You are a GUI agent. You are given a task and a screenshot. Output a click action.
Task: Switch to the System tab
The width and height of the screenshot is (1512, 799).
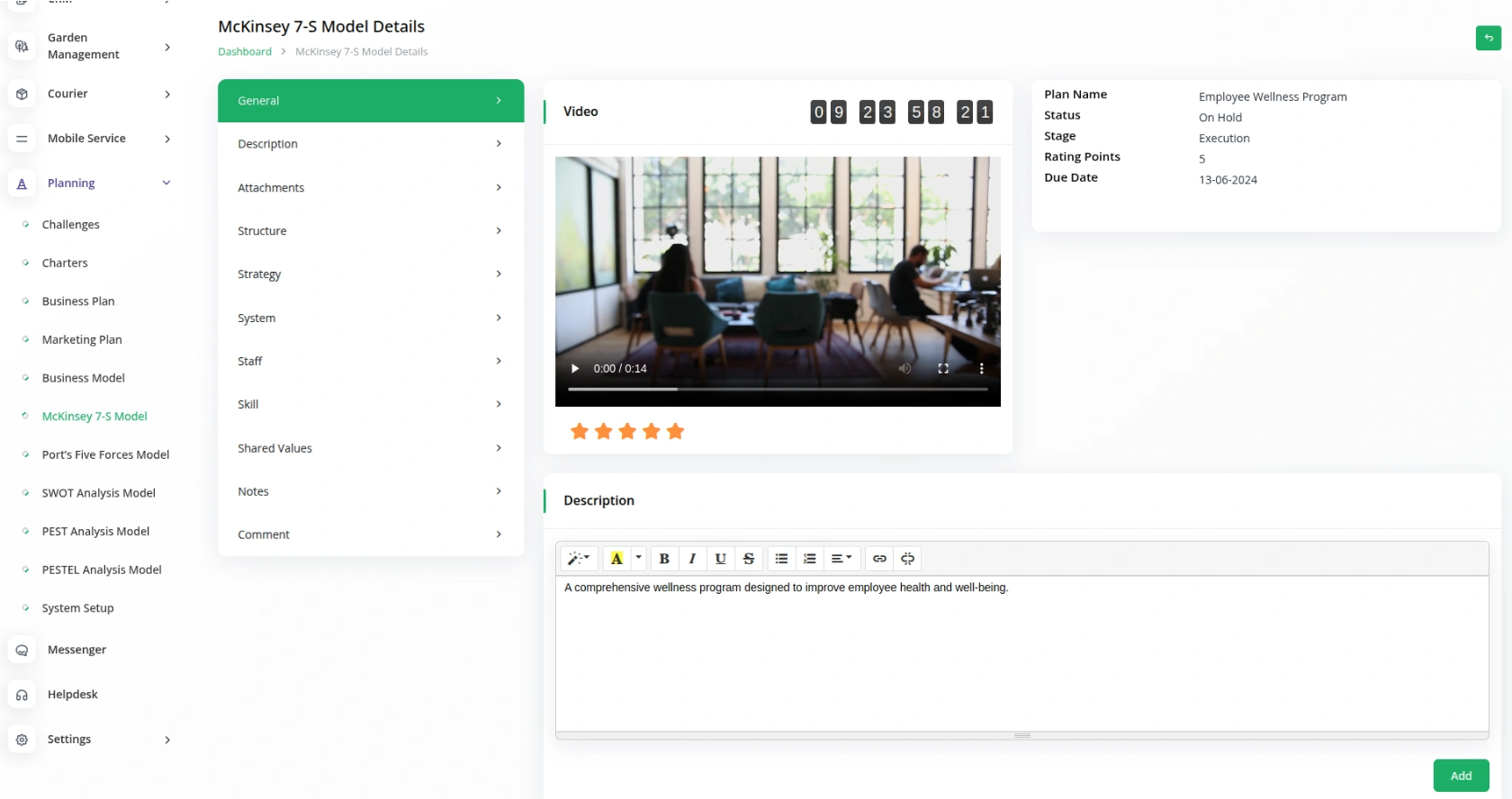[x=371, y=318]
